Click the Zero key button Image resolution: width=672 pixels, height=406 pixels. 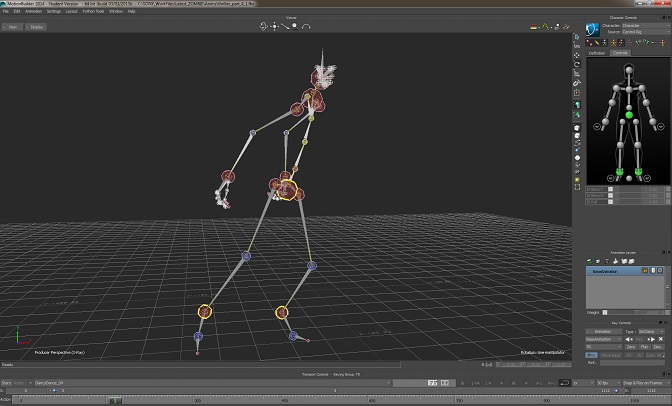(x=631, y=347)
